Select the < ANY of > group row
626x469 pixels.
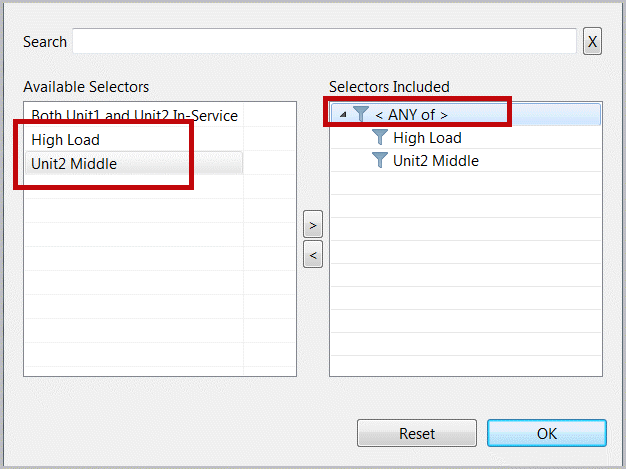pyautogui.click(x=466, y=115)
